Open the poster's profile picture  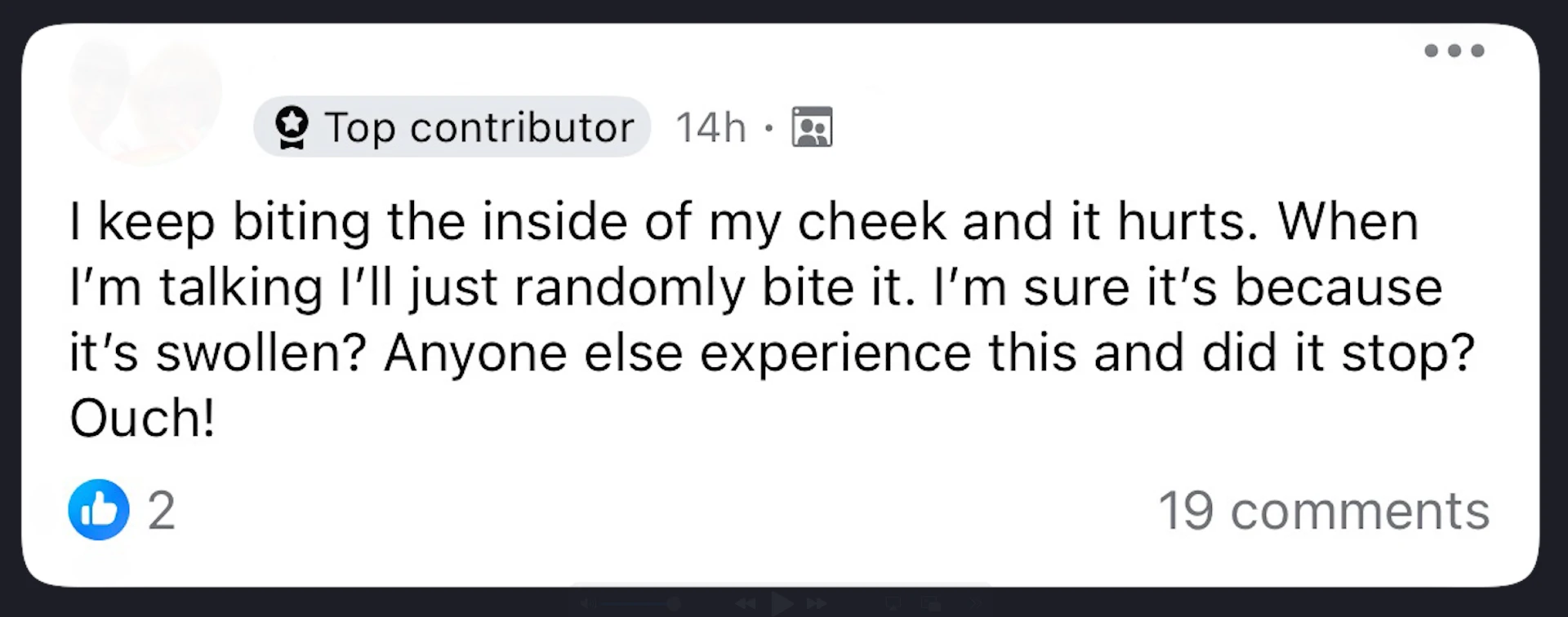145,98
